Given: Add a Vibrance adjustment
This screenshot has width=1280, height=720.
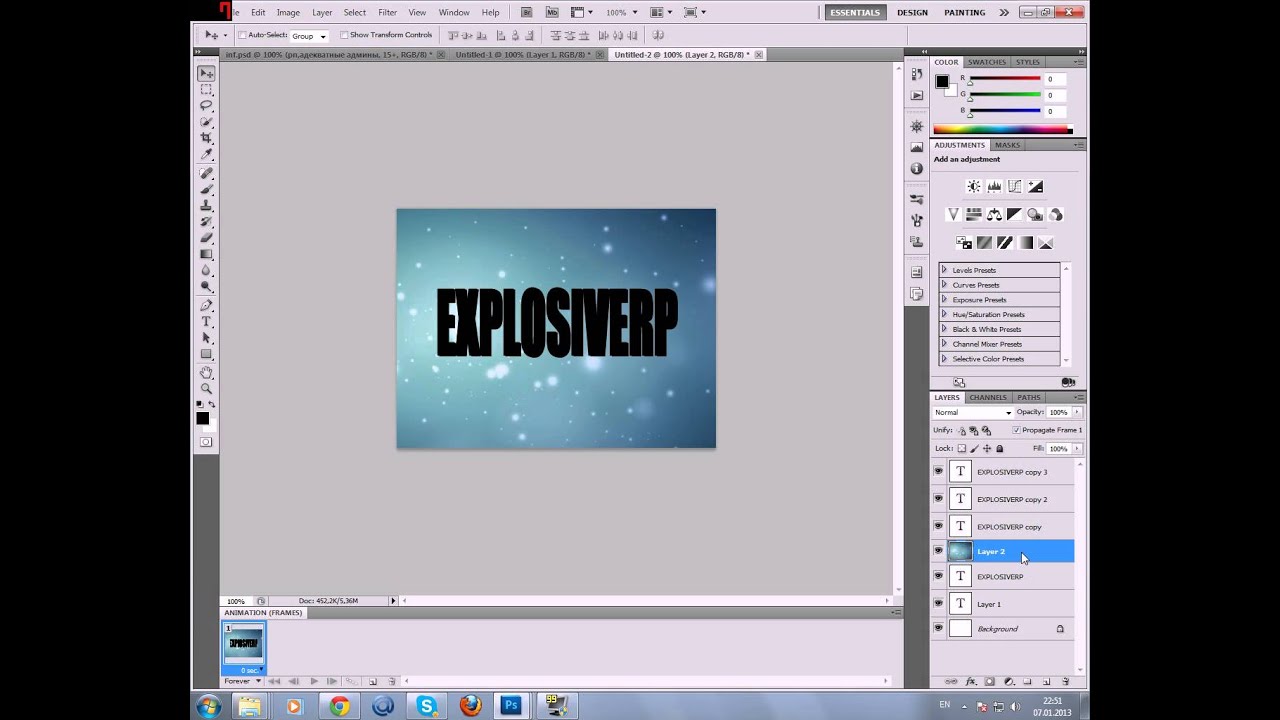Looking at the screenshot, I should pos(953,215).
